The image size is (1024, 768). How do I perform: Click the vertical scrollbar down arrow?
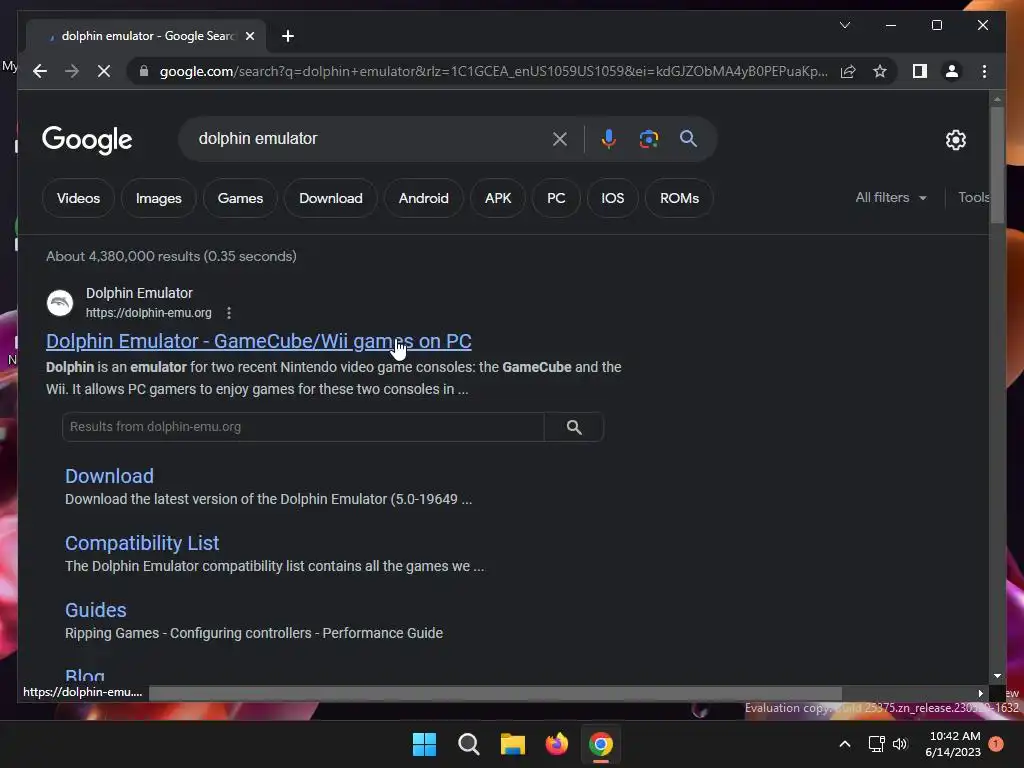(x=997, y=676)
